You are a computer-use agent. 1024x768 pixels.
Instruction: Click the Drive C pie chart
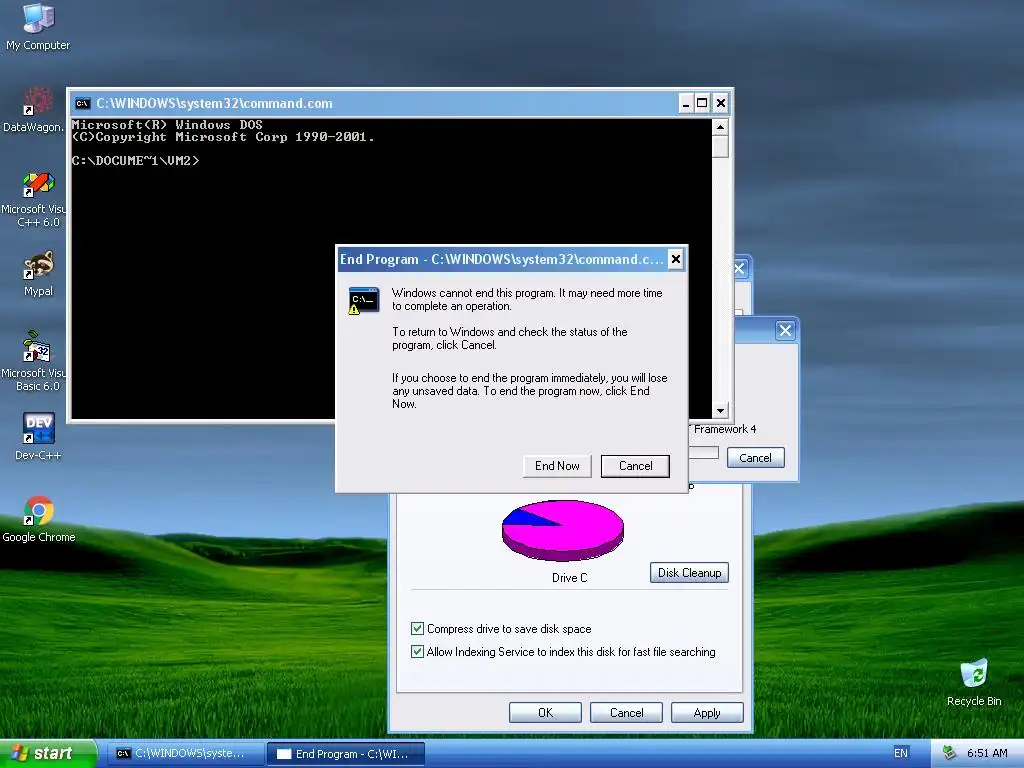click(x=563, y=530)
